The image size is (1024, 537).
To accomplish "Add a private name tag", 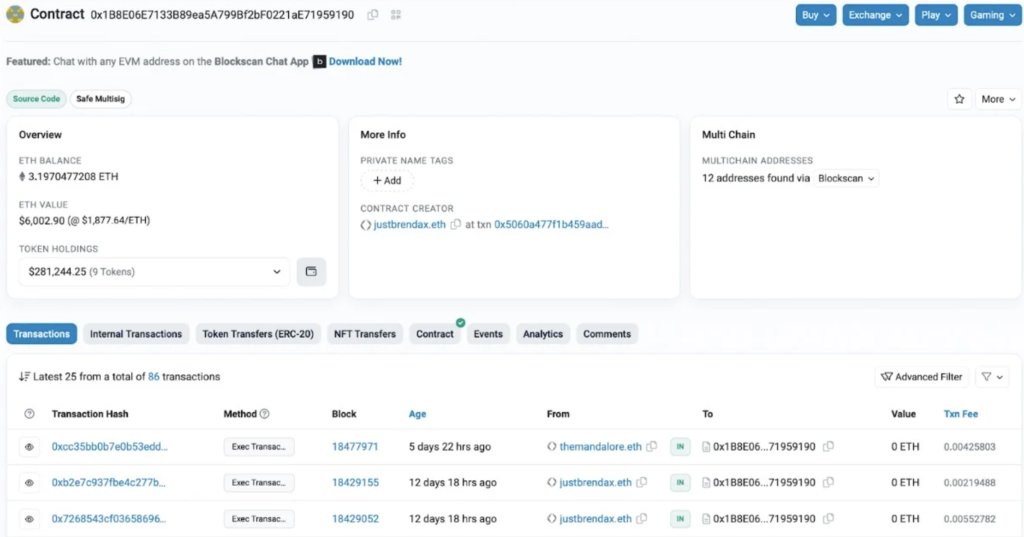I will tap(387, 180).
